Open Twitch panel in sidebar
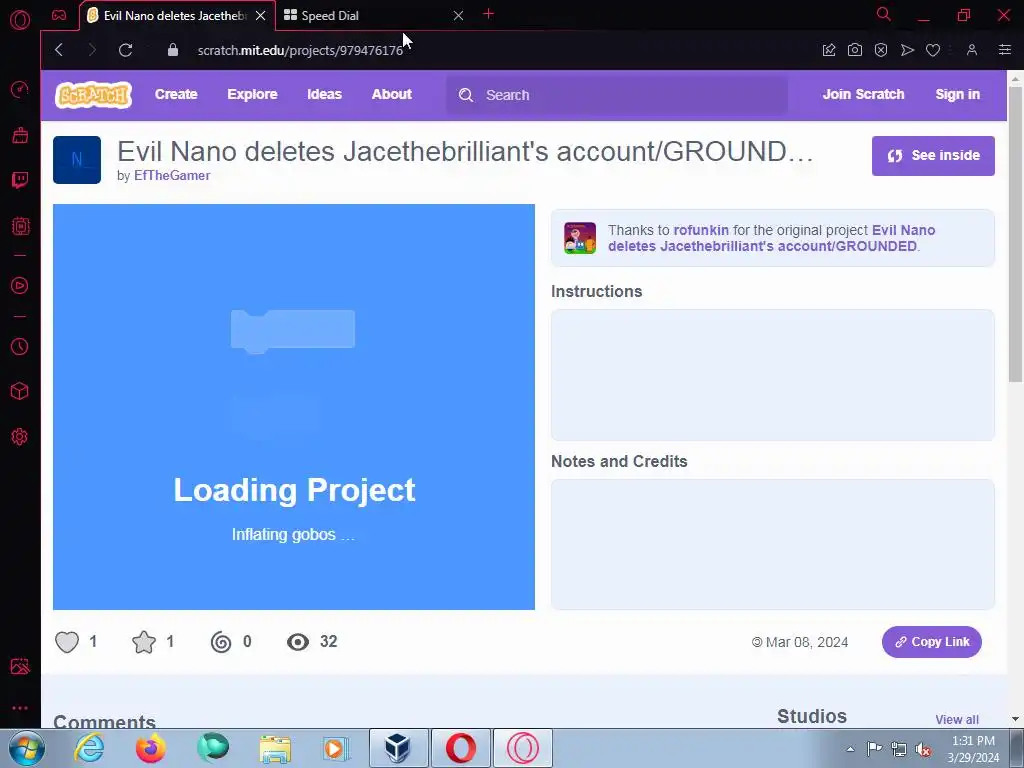This screenshot has height=768, width=1024. point(20,180)
